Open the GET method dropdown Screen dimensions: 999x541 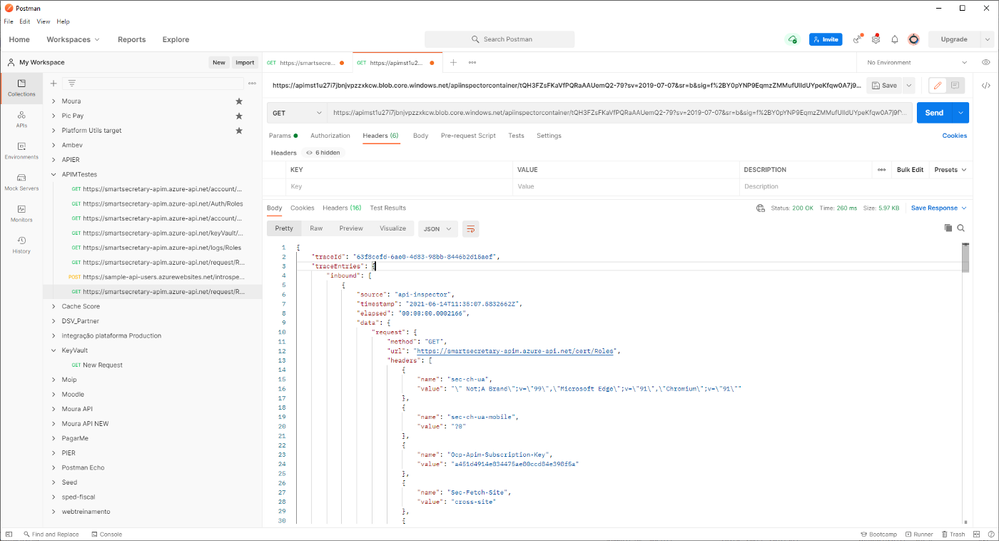coord(299,113)
